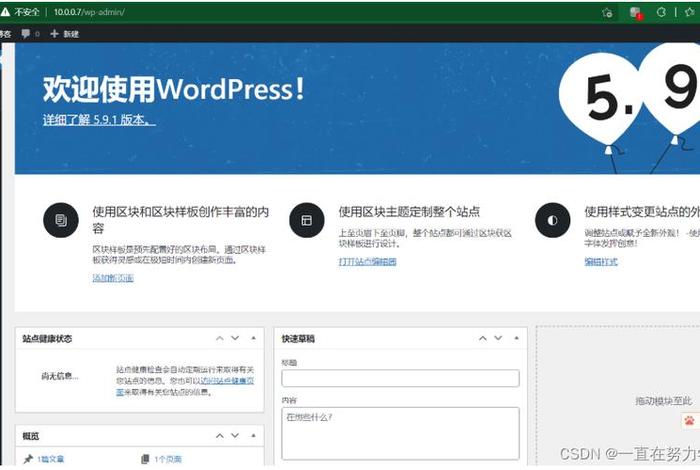Collapse the 快速草稿 panel toggle

(517, 338)
